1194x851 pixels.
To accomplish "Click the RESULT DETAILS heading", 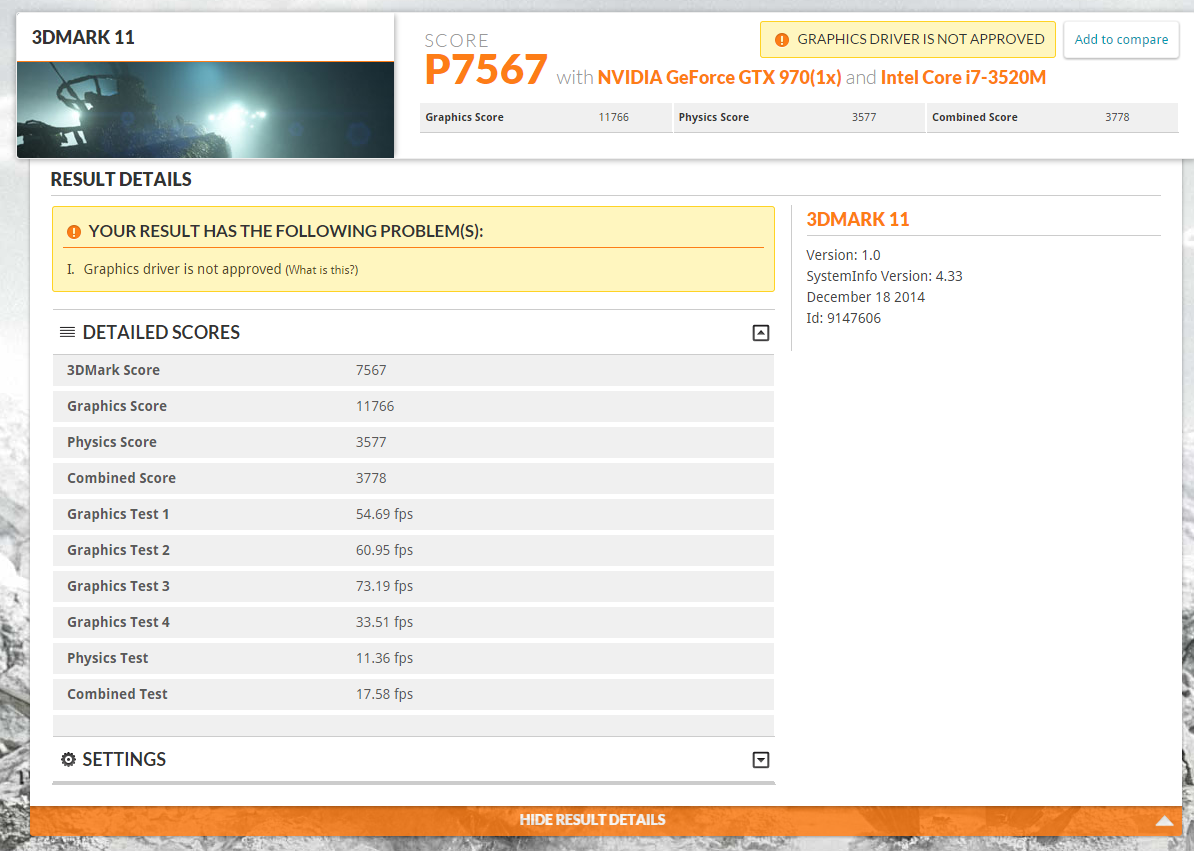I will (x=121, y=180).
